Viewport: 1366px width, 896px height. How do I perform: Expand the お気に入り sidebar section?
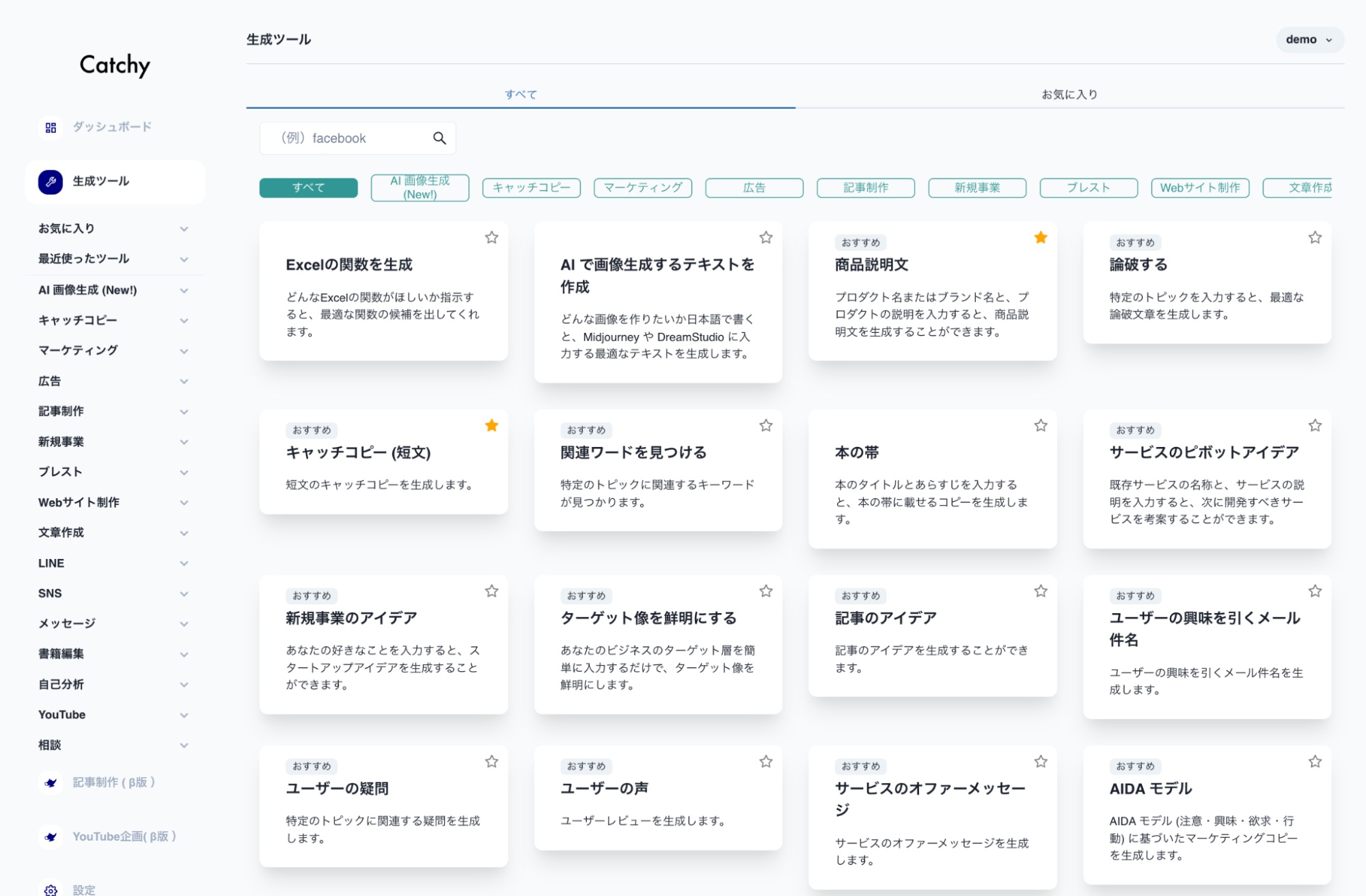[183, 229]
